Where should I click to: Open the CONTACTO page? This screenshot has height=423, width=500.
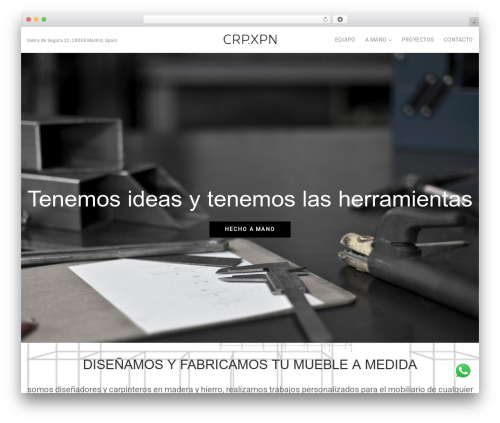(458, 40)
